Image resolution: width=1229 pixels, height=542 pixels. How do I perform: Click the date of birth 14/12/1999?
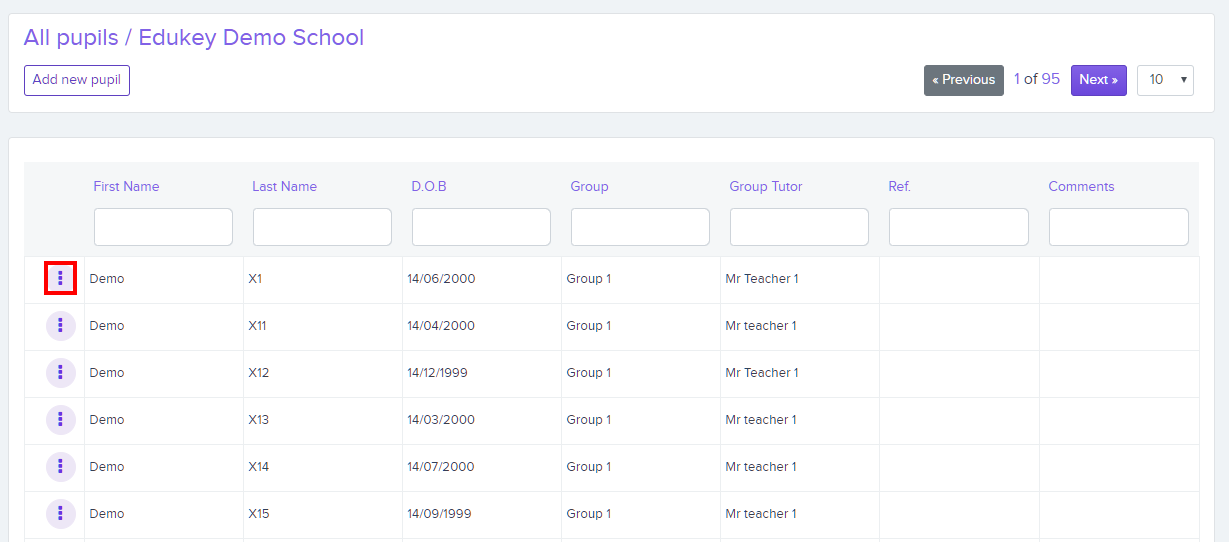[437, 373]
